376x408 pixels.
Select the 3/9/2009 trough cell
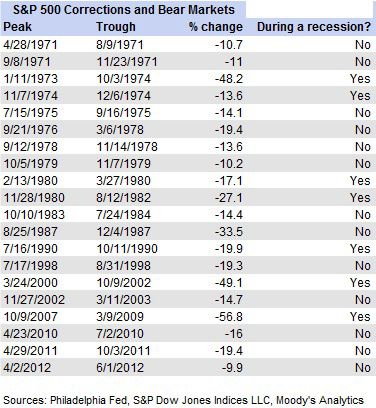pos(120,317)
